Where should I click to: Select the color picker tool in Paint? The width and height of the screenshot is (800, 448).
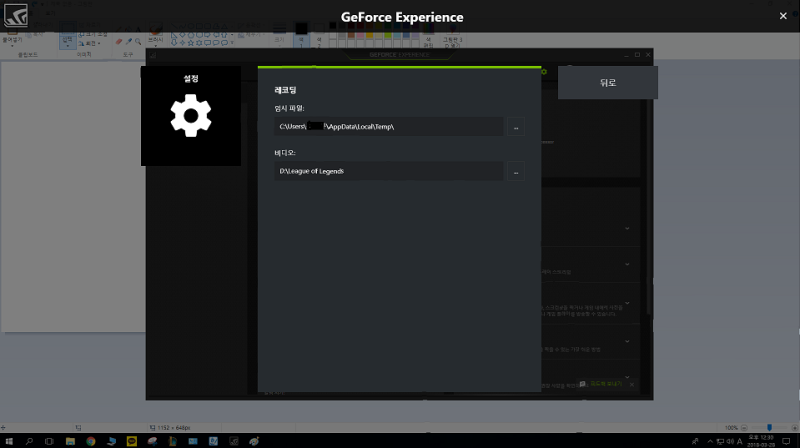129,42
